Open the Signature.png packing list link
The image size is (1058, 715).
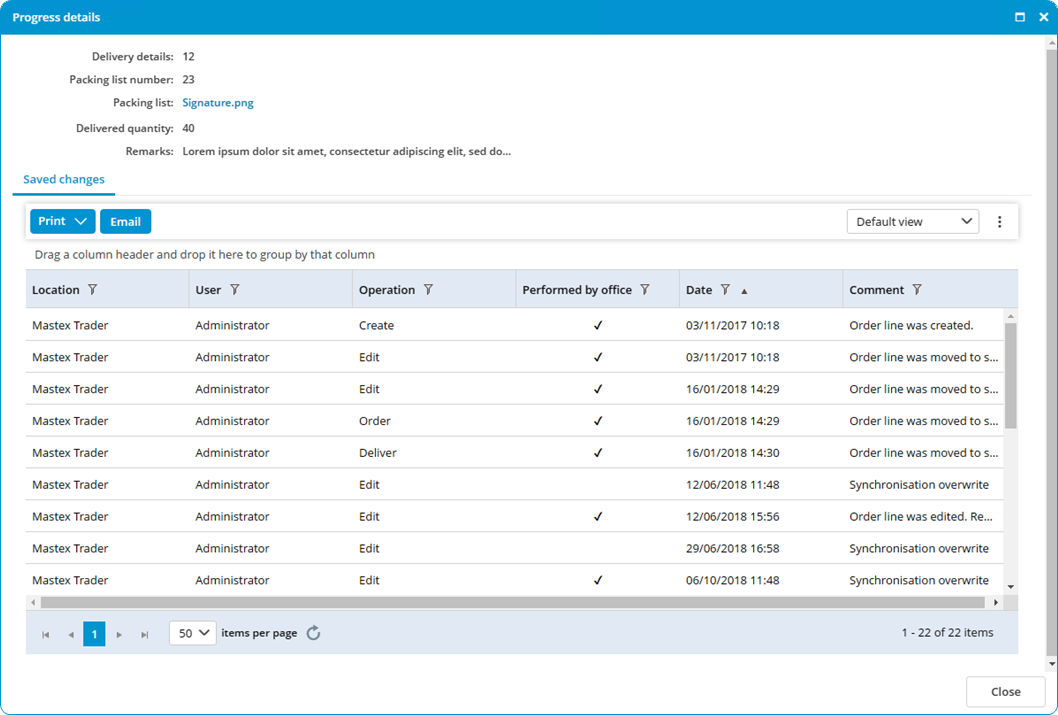click(218, 103)
